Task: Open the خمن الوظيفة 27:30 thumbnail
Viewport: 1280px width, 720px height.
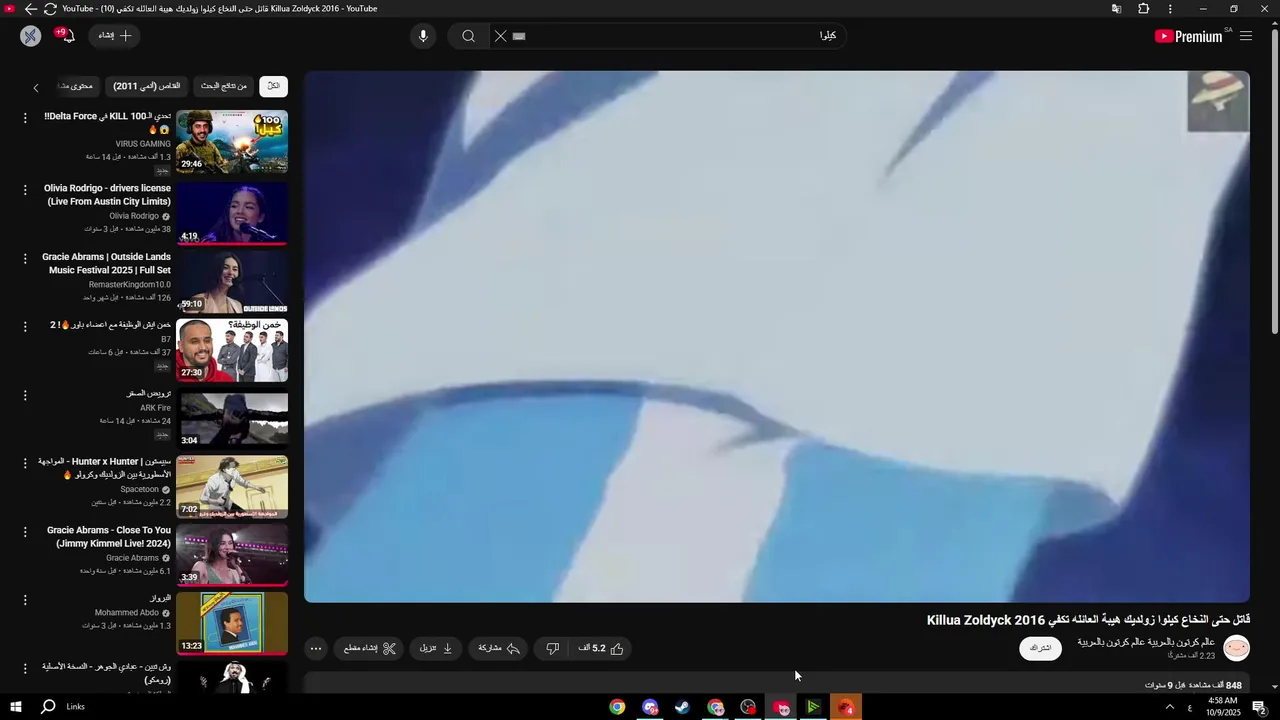Action: (x=232, y=350)
